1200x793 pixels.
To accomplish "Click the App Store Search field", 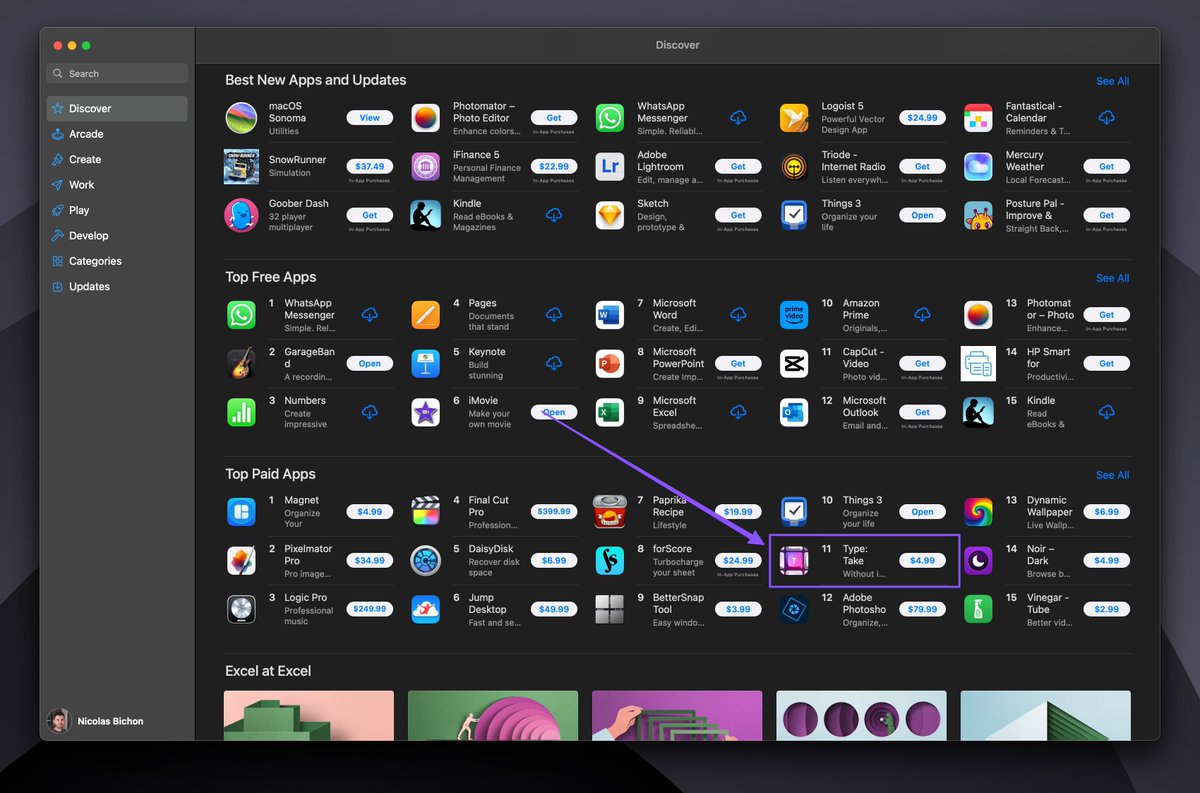I will point(117,74).
